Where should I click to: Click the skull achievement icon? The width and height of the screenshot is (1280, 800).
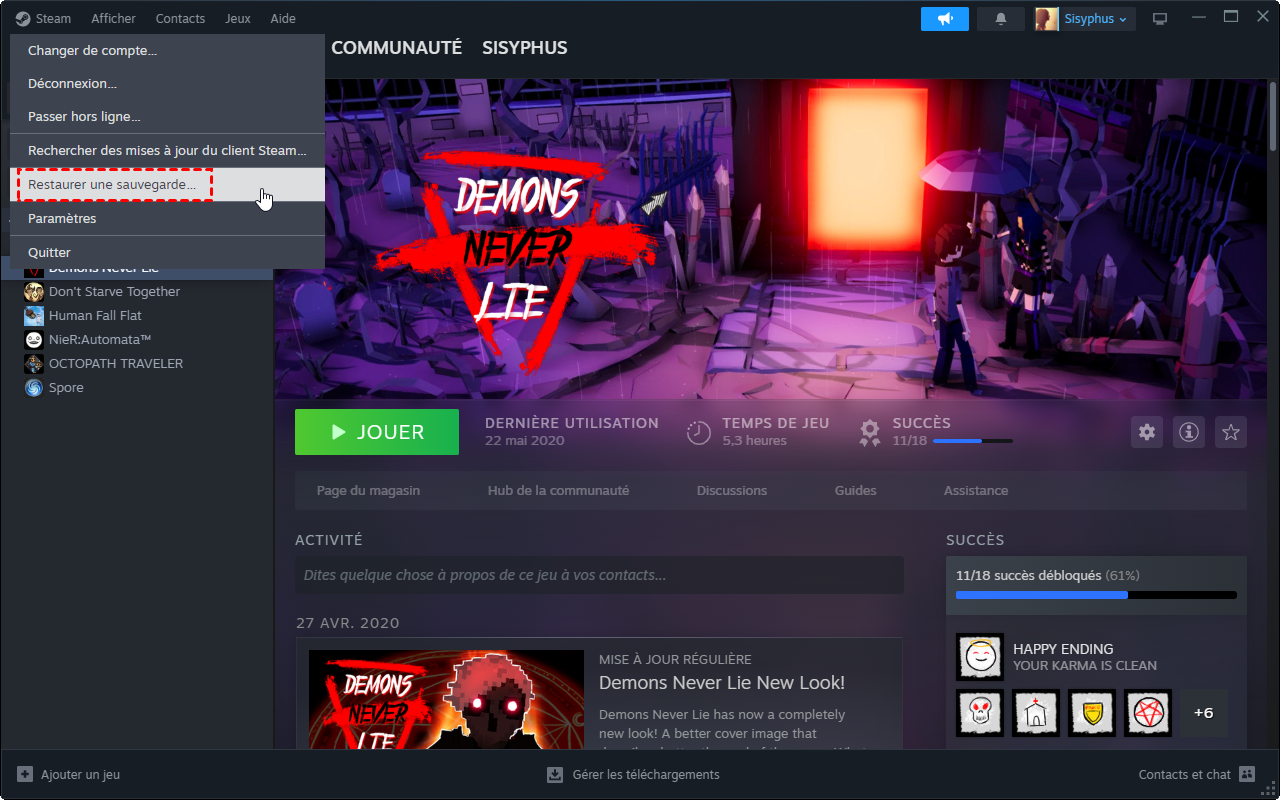point(980,713)
